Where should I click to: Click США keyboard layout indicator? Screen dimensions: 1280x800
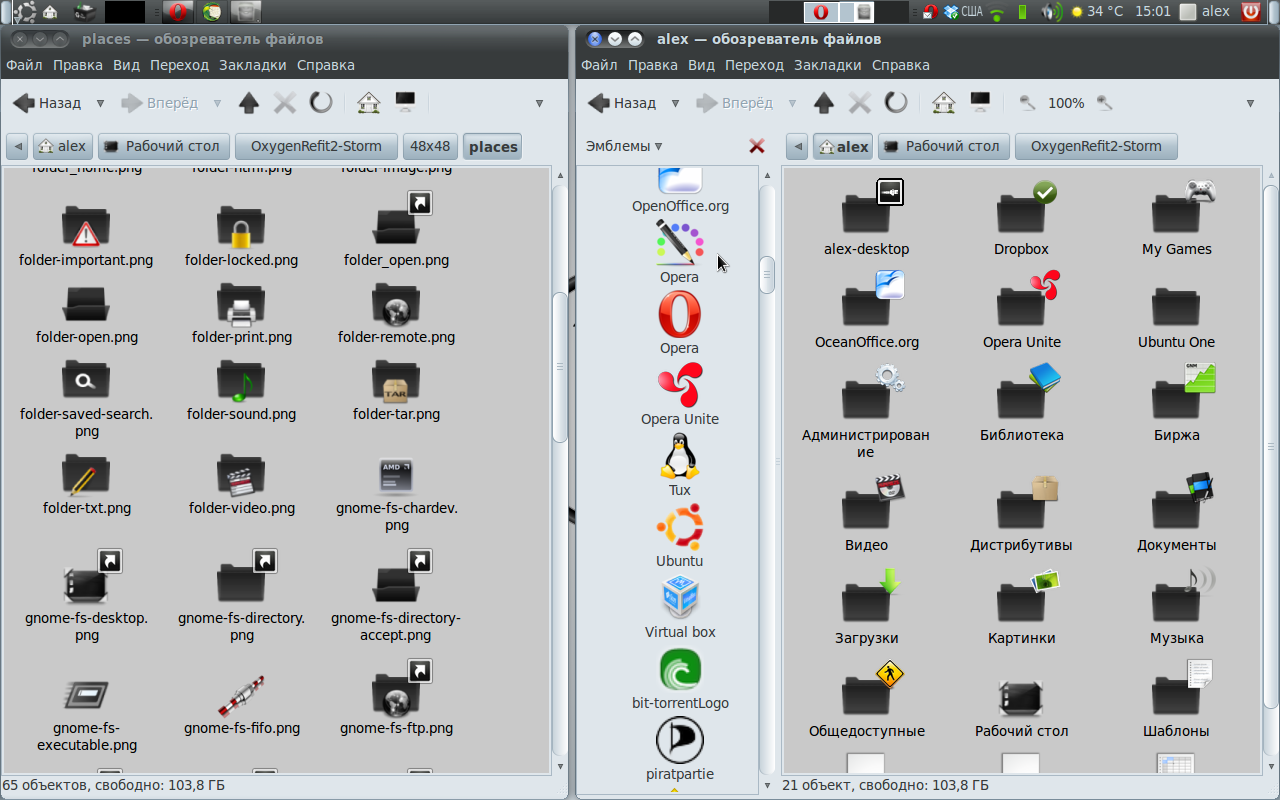click(972, 12)
